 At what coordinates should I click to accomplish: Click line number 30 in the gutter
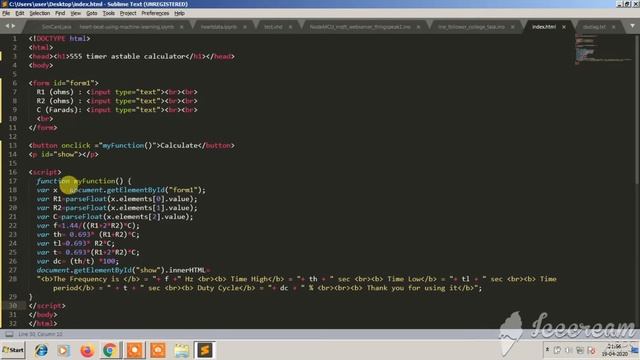(x=13, y=306)
